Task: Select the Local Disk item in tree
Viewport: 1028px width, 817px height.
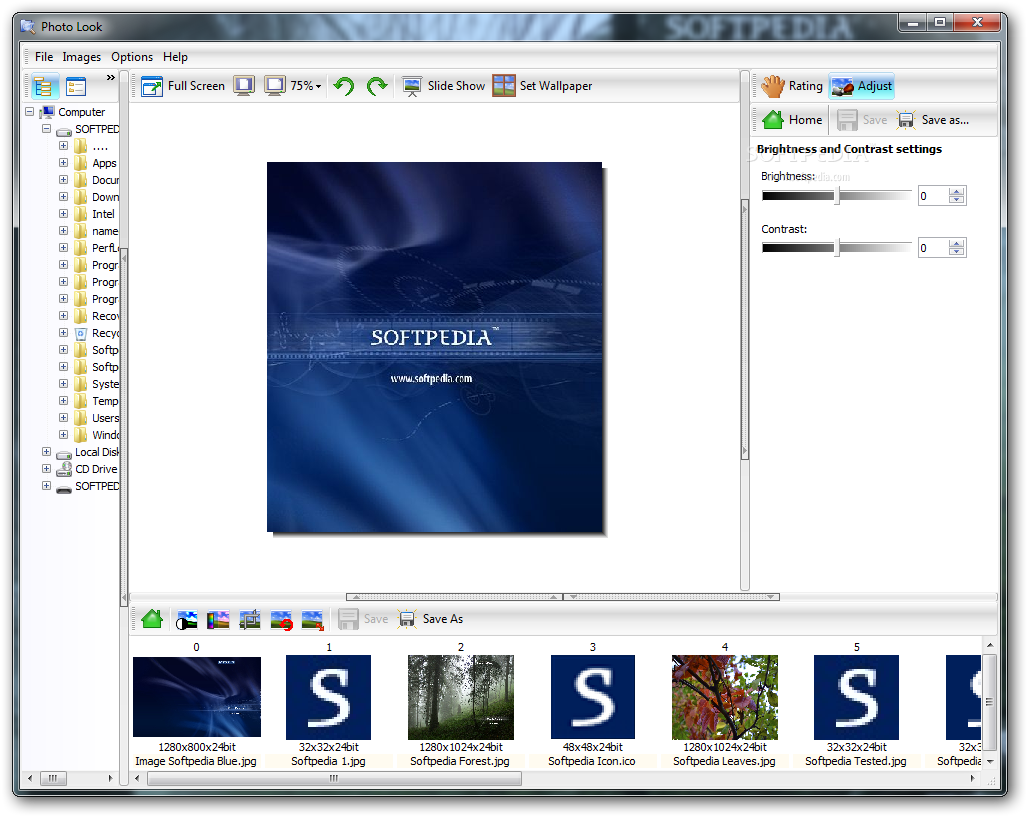Action: pyautogui.click(x=97, y=452)
